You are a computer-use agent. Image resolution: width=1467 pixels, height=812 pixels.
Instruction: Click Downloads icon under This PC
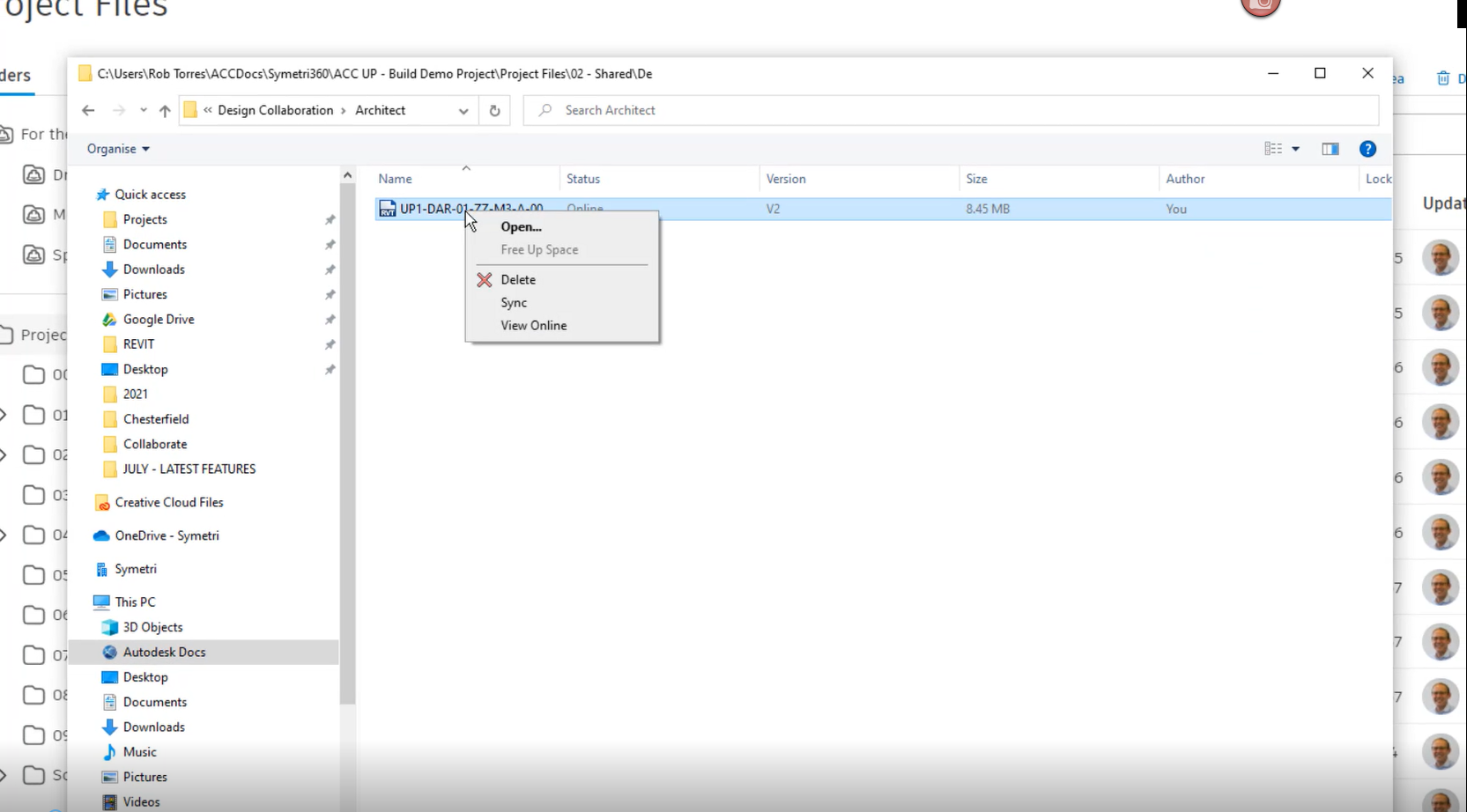coord(109,727)
